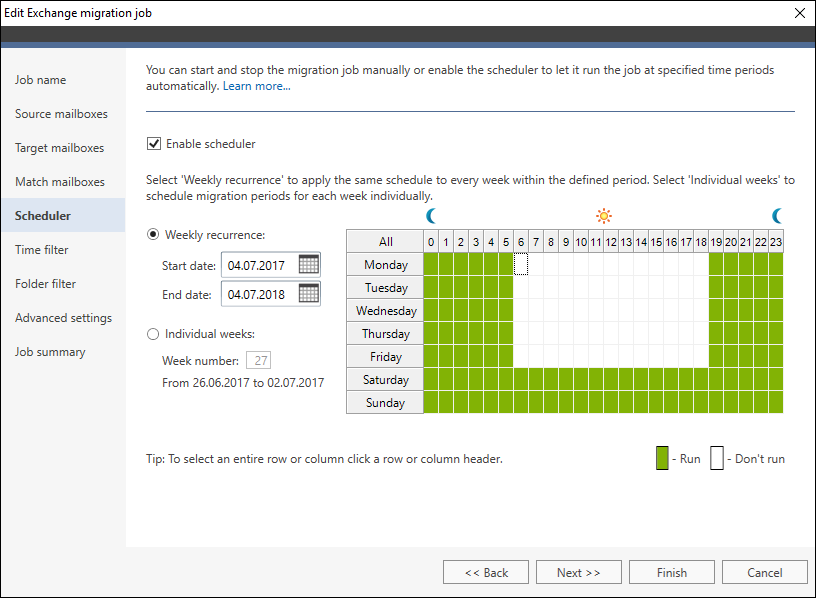Go to Source mailboxes in the sidebar
The width and height of the screenshot is (816, 598).
(58, 113)
